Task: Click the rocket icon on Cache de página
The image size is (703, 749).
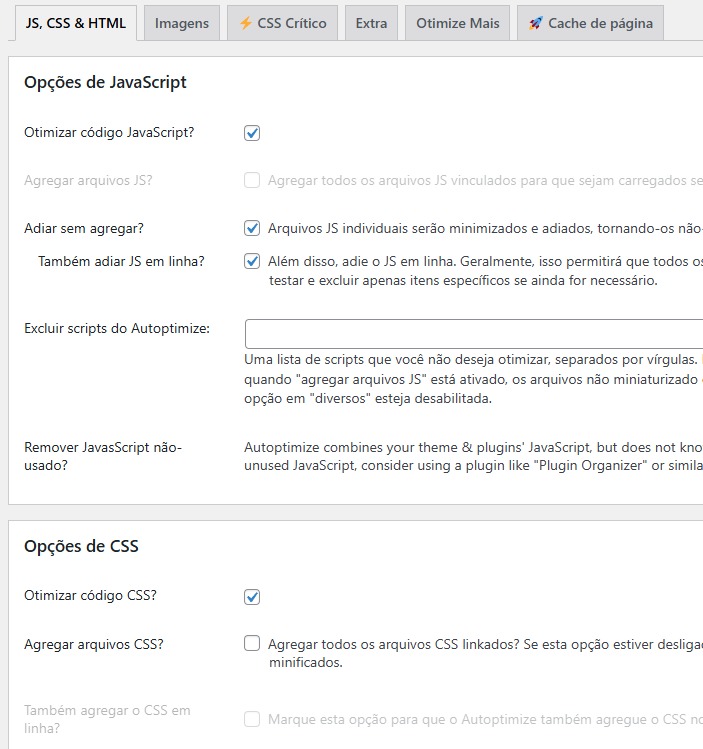Action: [x=536, y=23]
